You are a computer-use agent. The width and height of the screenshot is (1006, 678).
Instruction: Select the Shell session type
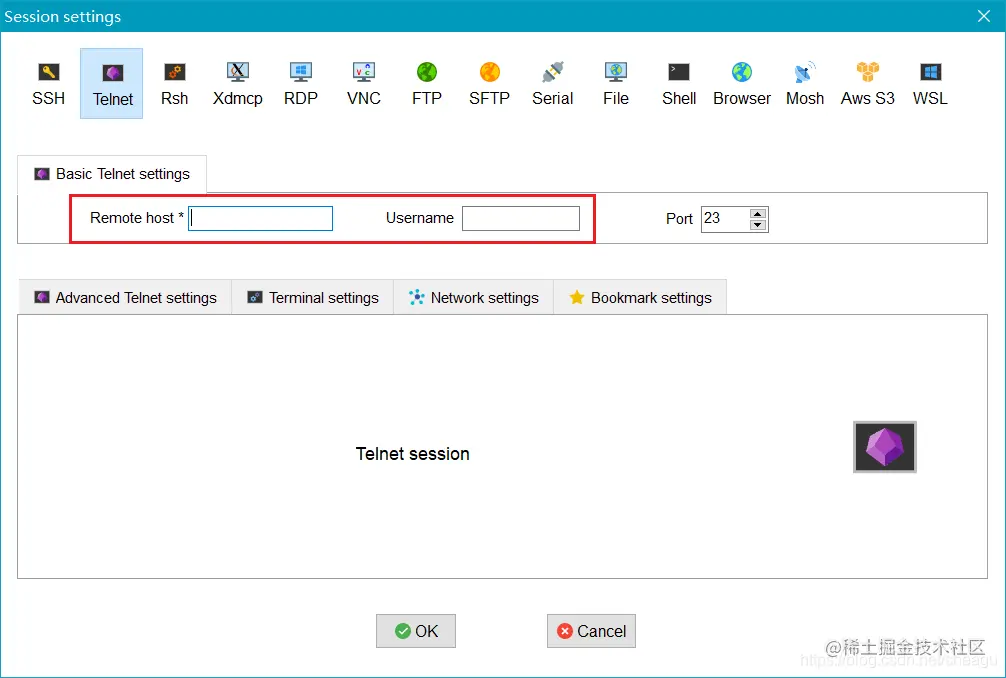pyautogui.click(x=679, y=84)
